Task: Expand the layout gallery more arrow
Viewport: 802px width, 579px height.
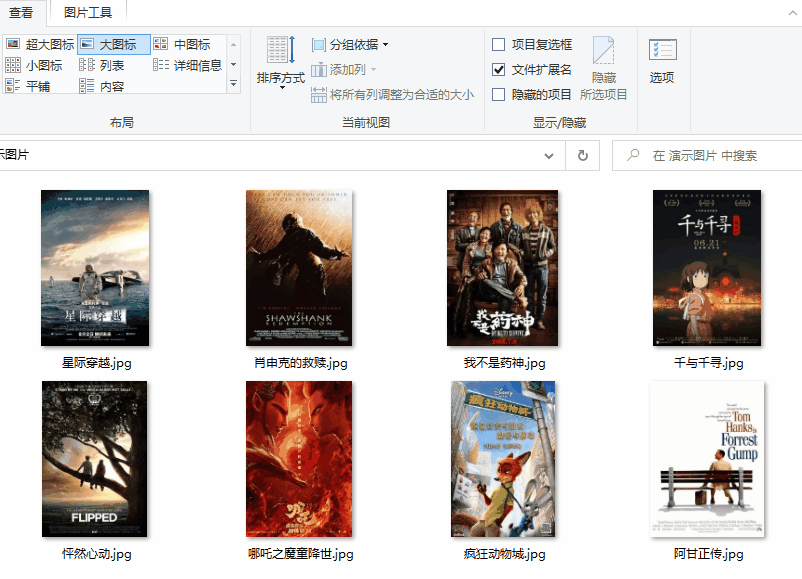Action: (234, 83)
